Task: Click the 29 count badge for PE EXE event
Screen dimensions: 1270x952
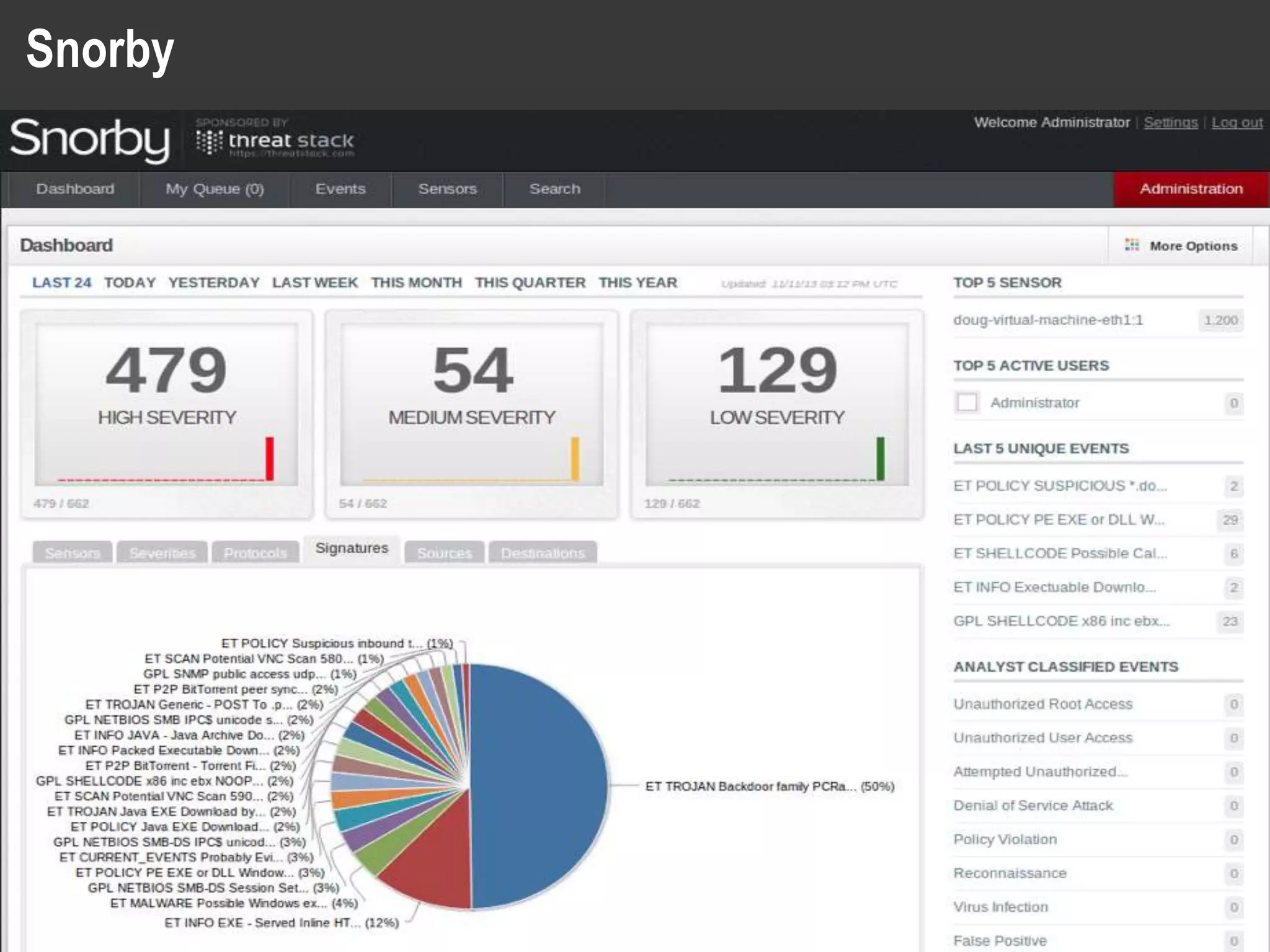Action: coord(1230,520)
